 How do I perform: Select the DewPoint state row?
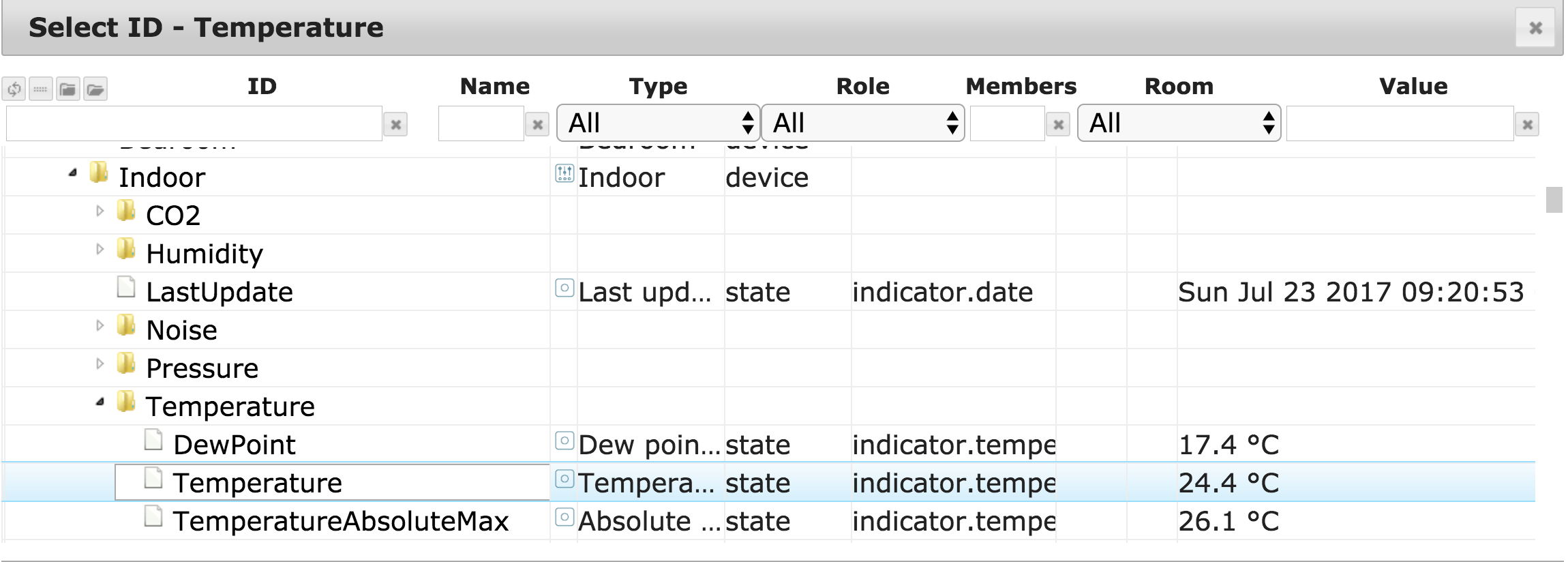click(x=234, y=445)
